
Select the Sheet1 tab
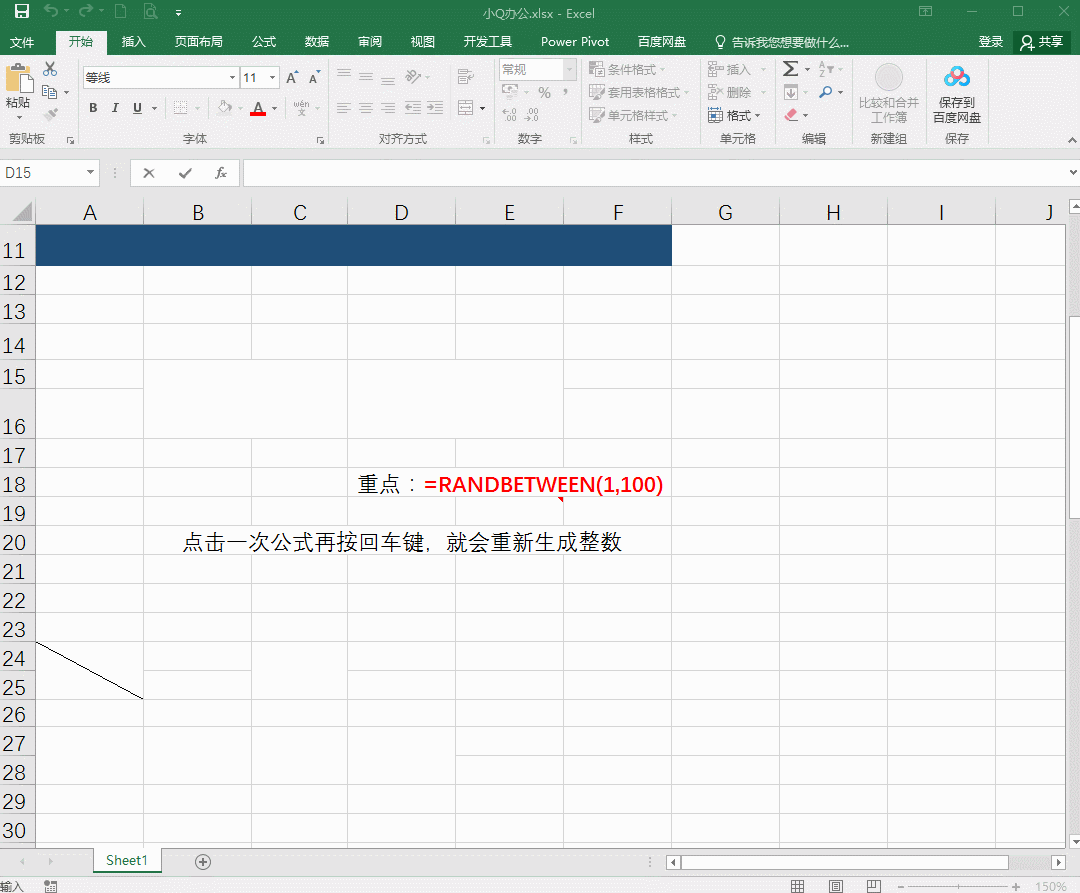[x=127, y=861]
